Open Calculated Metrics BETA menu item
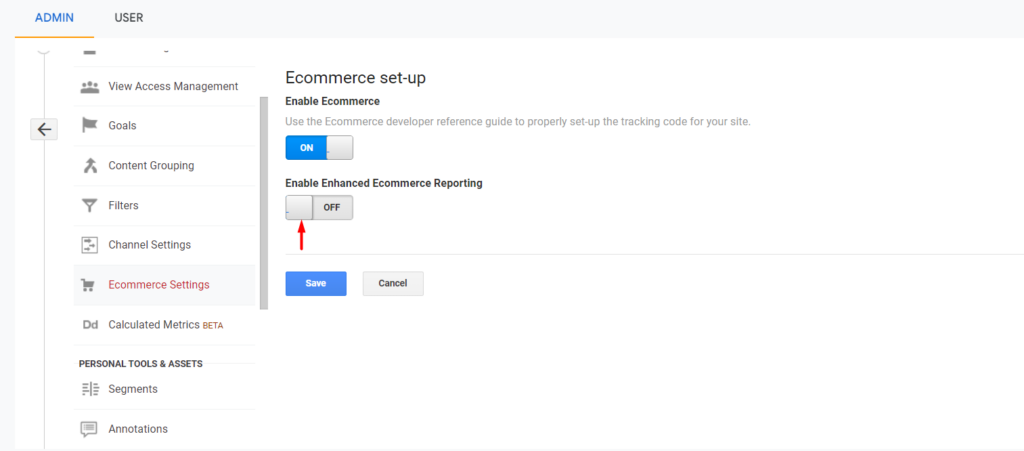Image resolution: width=1024 pixels, height=451 pixels. click(165, 324)
